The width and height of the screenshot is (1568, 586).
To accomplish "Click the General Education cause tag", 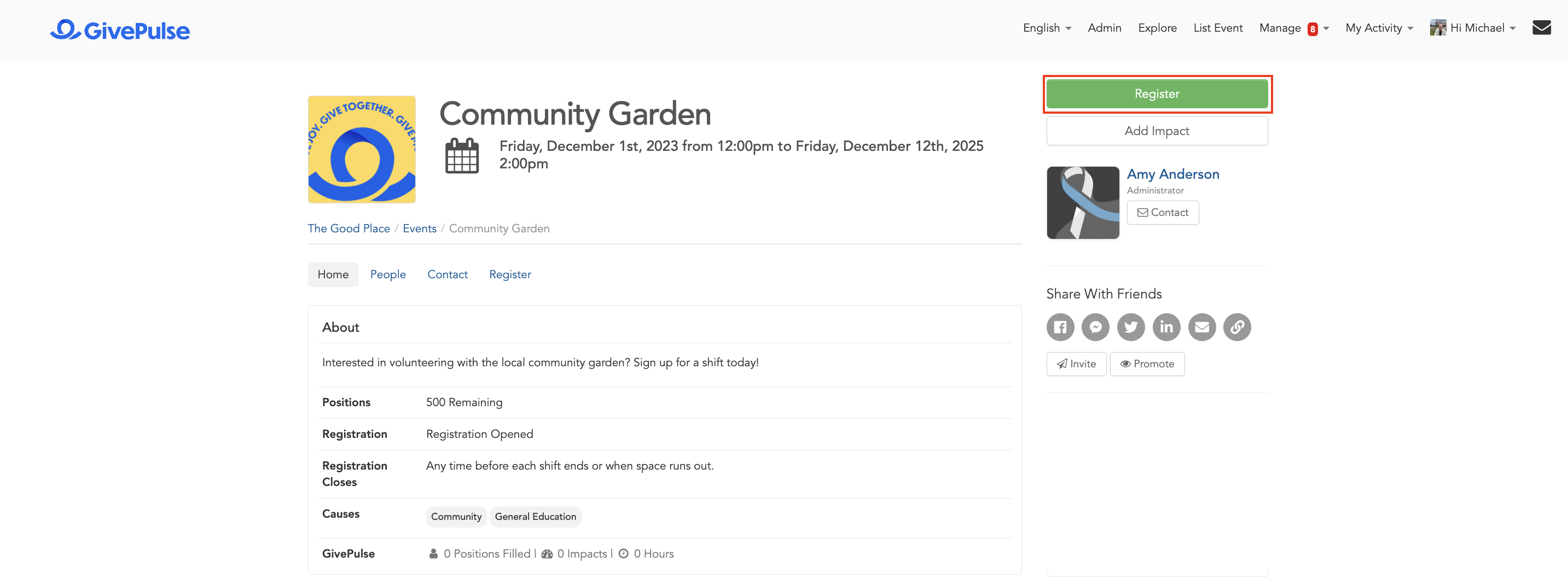I will tap(535, 517).
